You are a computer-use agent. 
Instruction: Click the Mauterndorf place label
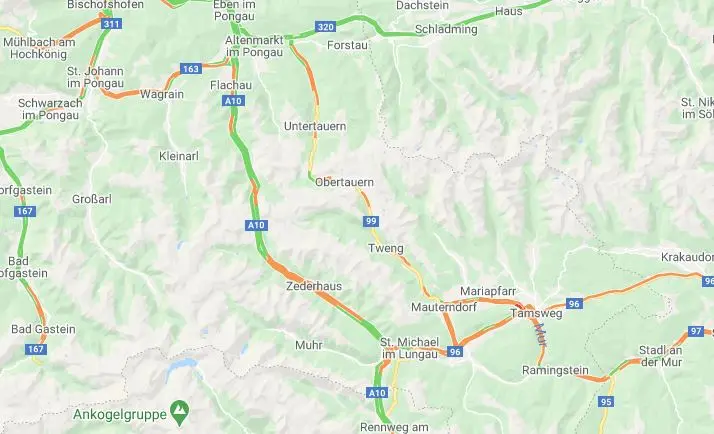(444, 307)
